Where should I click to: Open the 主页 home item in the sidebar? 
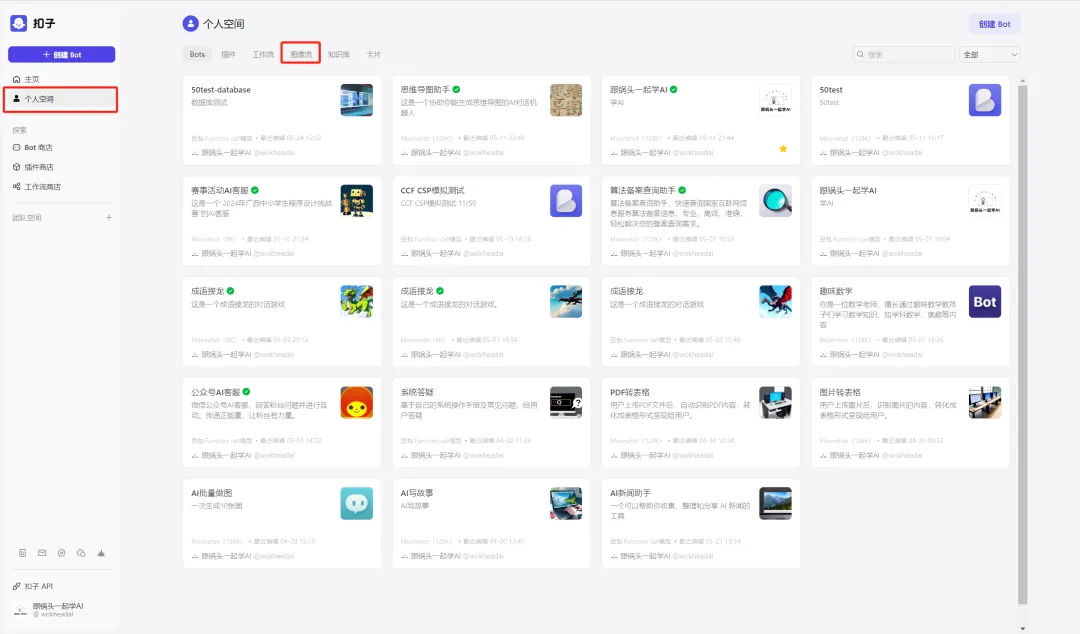27,79
